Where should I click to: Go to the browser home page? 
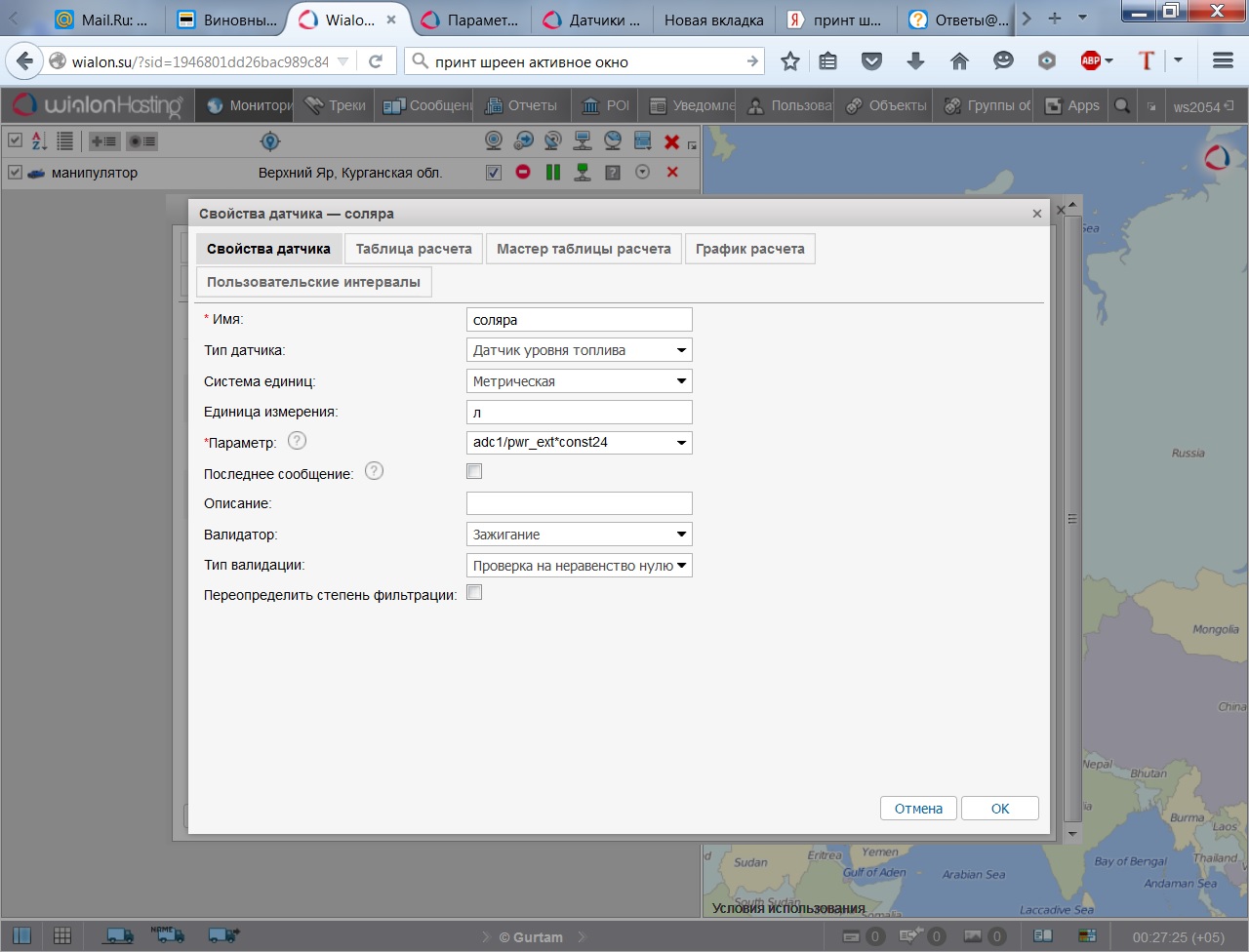[x=959, y=61]
